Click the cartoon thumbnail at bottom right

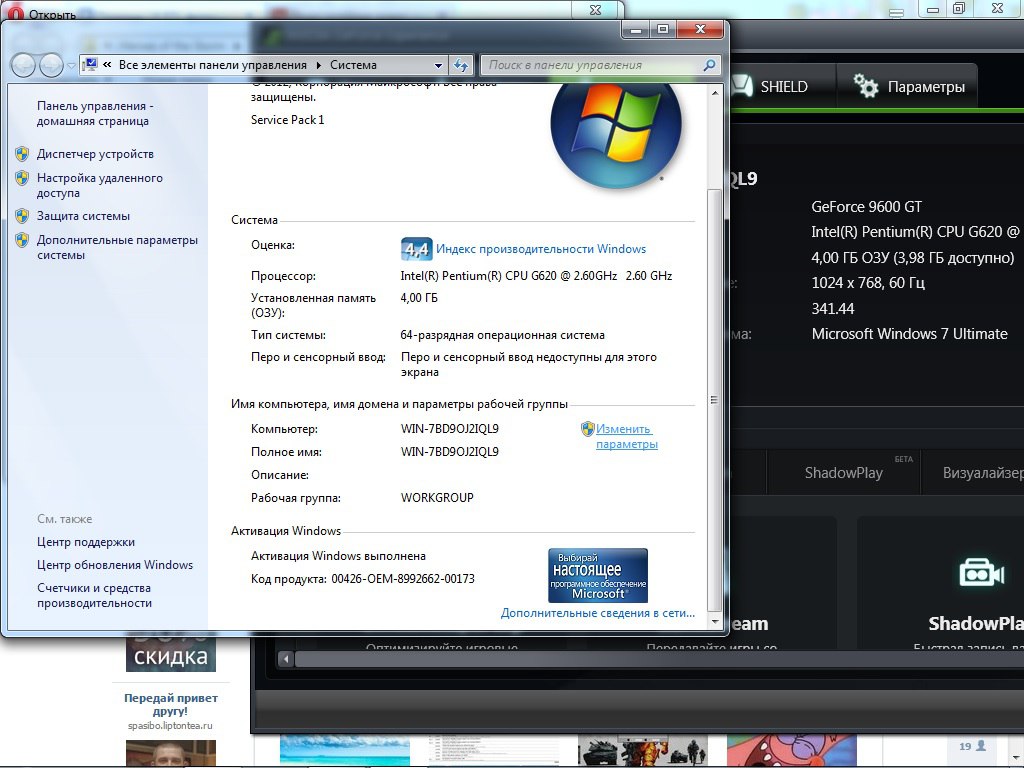click(792, 750)
